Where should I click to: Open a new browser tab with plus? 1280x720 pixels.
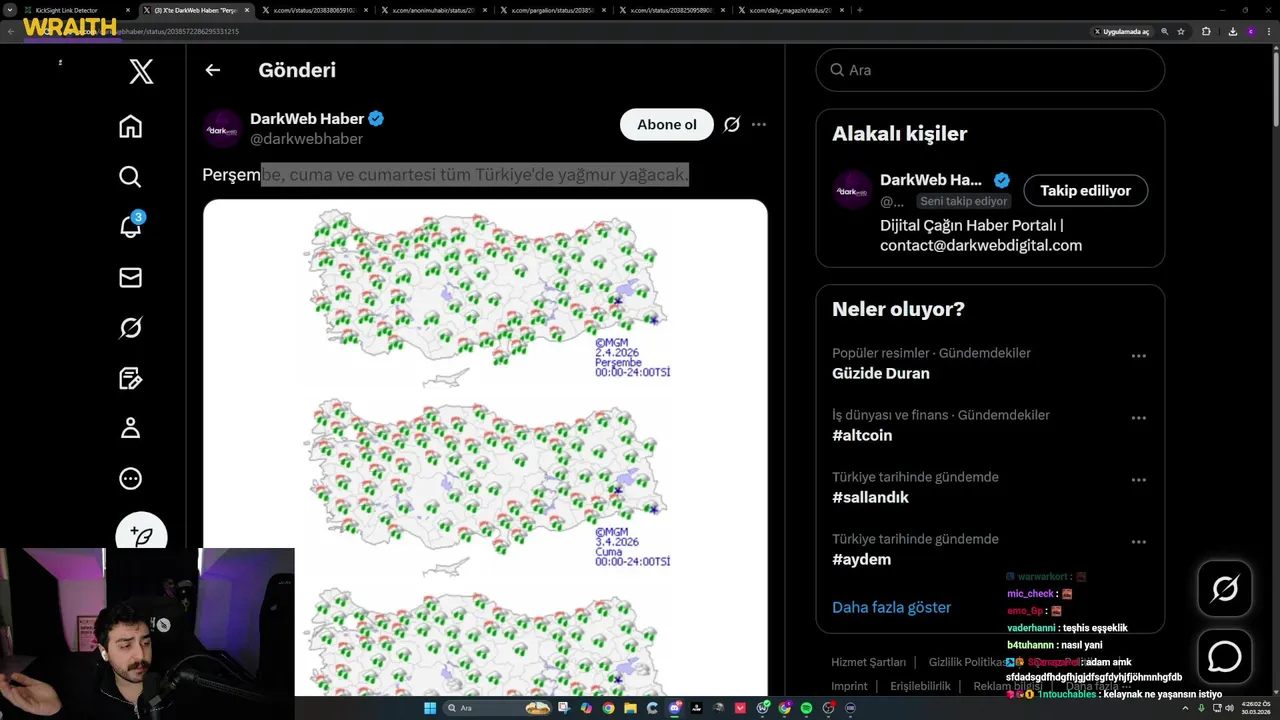click(x=860, y=10)
